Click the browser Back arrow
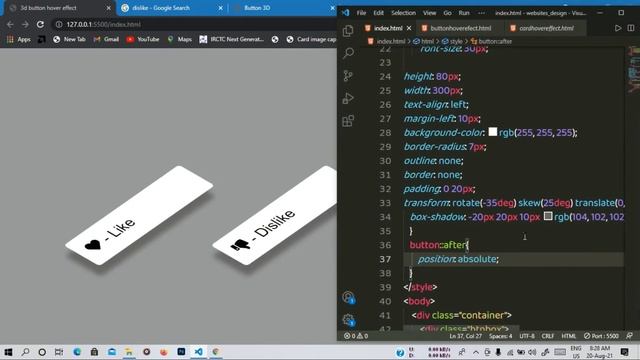Image resolution: width=640 pixels, height=360 pixels. point(10,24)
